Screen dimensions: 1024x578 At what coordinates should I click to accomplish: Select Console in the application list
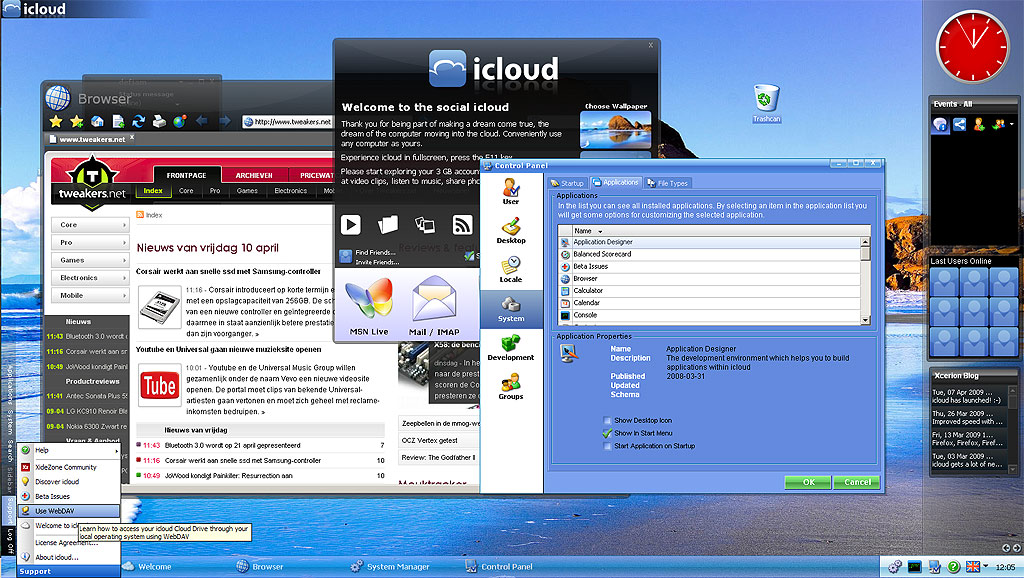coord(710,315)
